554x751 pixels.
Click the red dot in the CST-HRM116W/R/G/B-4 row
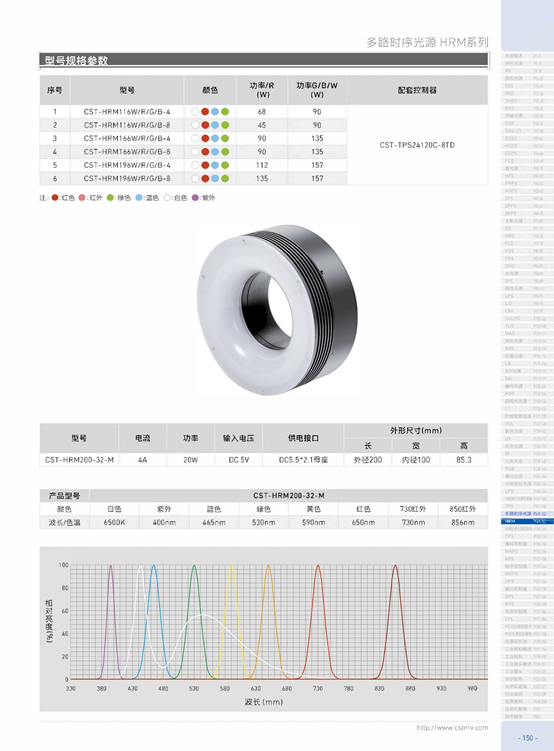click(205, 112)
